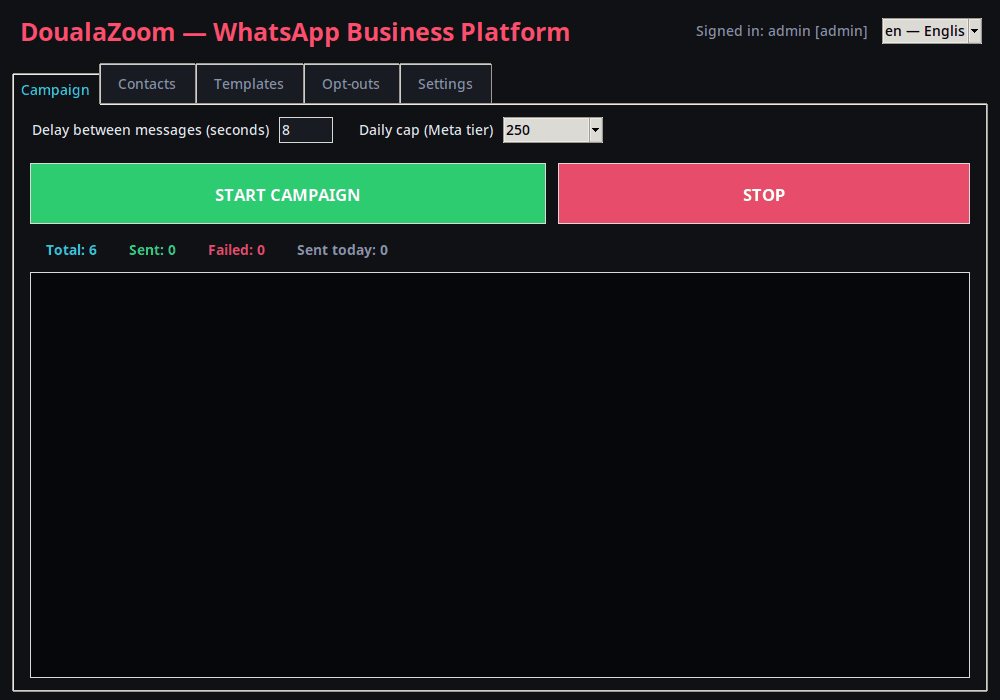1000x700 pixels.
Task: Select the Campaign tab
Action: pyautogui.click(x=55, y=90)
